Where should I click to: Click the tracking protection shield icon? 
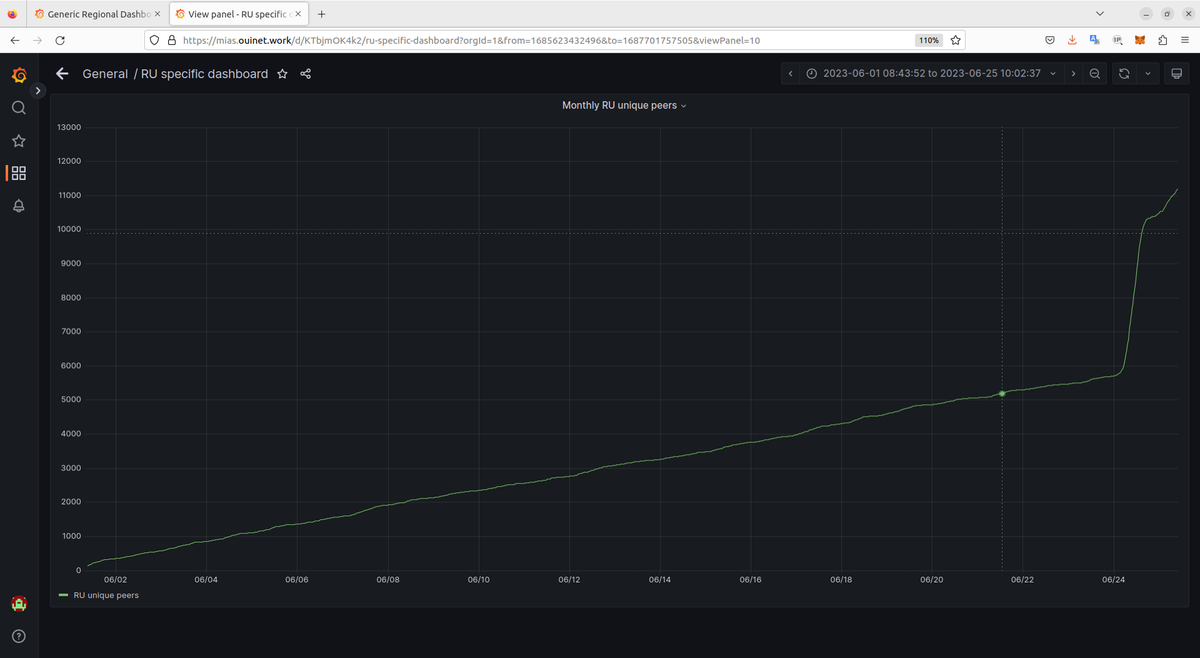(154, 40)
